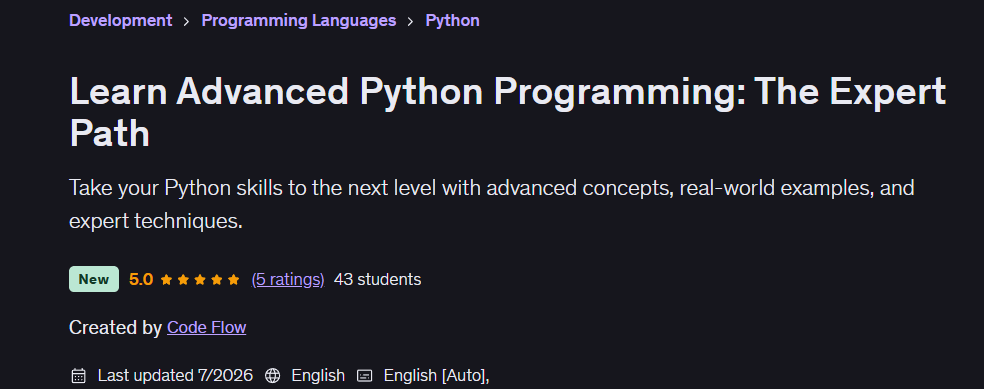984x389 pixels.
Task: Open the Python breadcrumb link
Action: [452, 20]
